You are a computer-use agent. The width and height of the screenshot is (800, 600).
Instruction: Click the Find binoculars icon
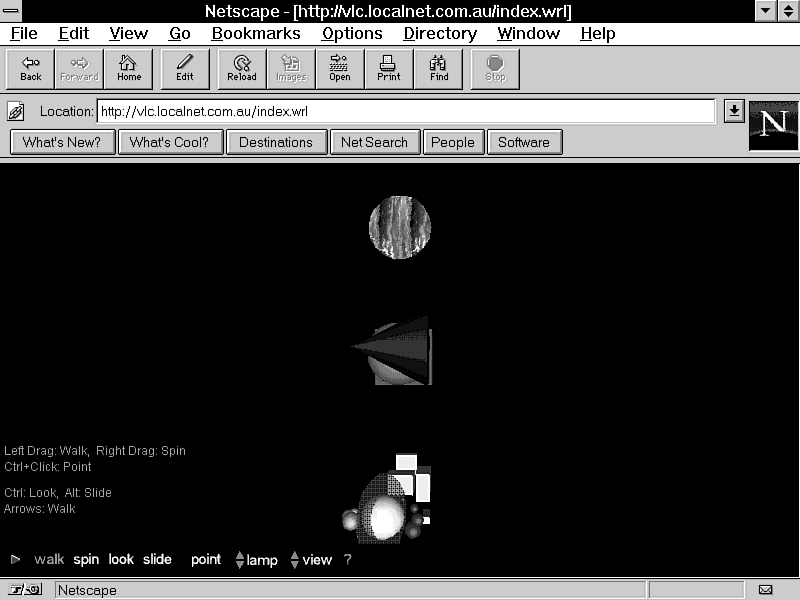(x=438, y=68)
